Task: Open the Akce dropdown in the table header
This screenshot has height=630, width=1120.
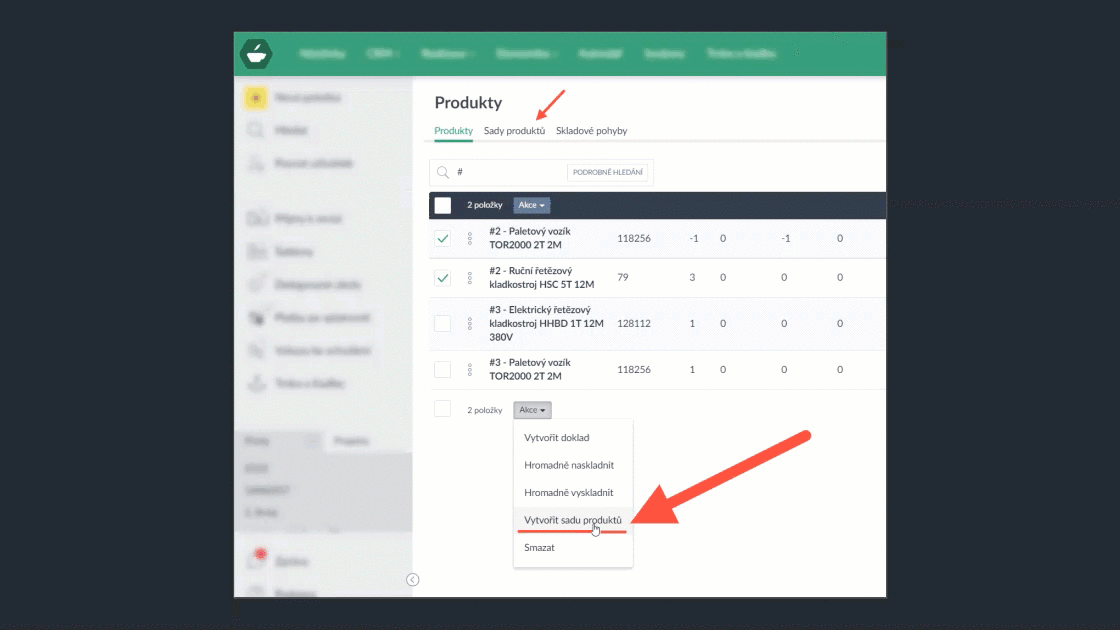Action: tap(532, 205)
